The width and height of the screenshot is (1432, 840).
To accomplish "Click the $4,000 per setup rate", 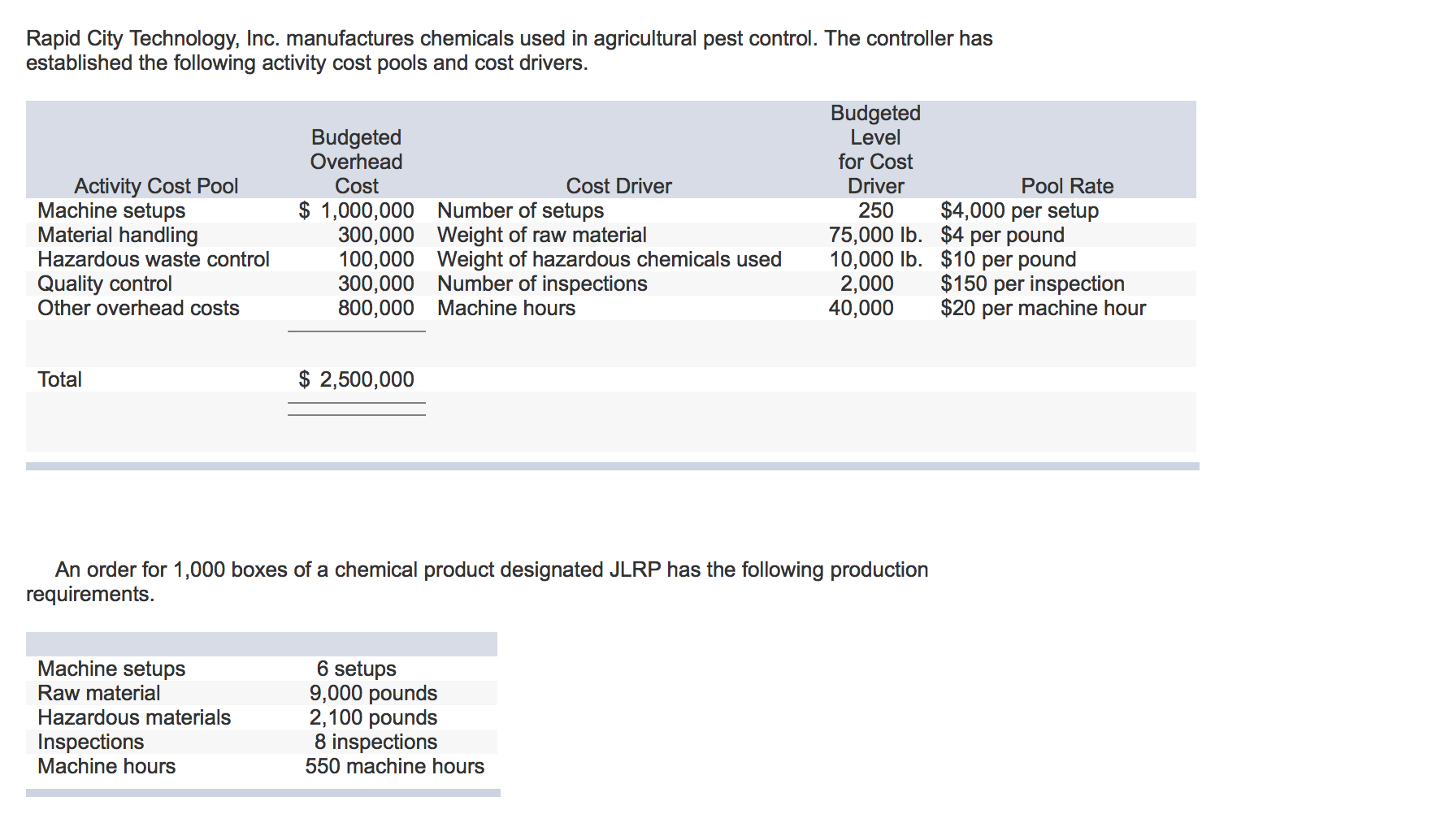I will point(1019,210).
